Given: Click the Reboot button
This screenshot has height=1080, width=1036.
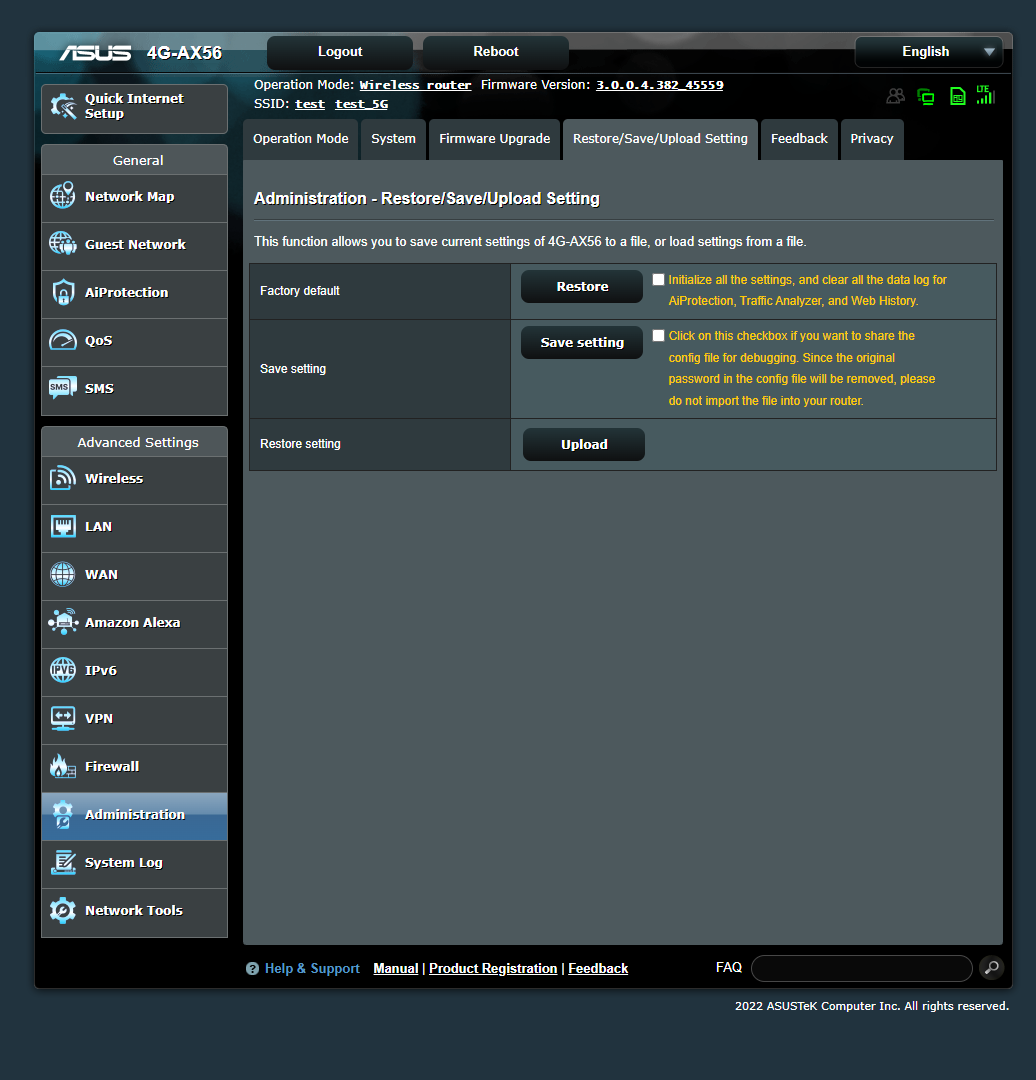Looking at the screenshot, I should tap(495, 52).
